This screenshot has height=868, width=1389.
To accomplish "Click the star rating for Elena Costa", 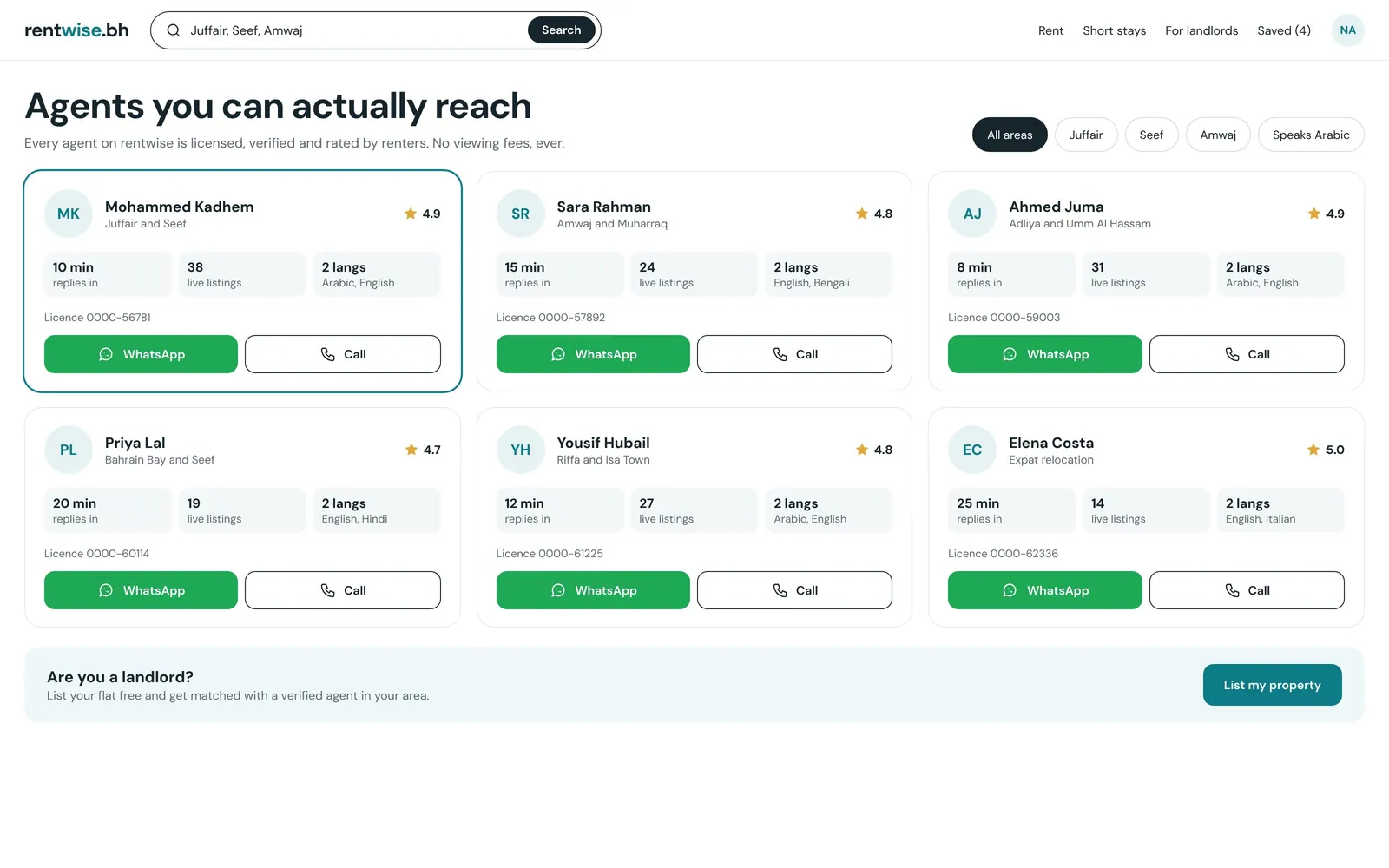I will click(x=1326, y=450).
